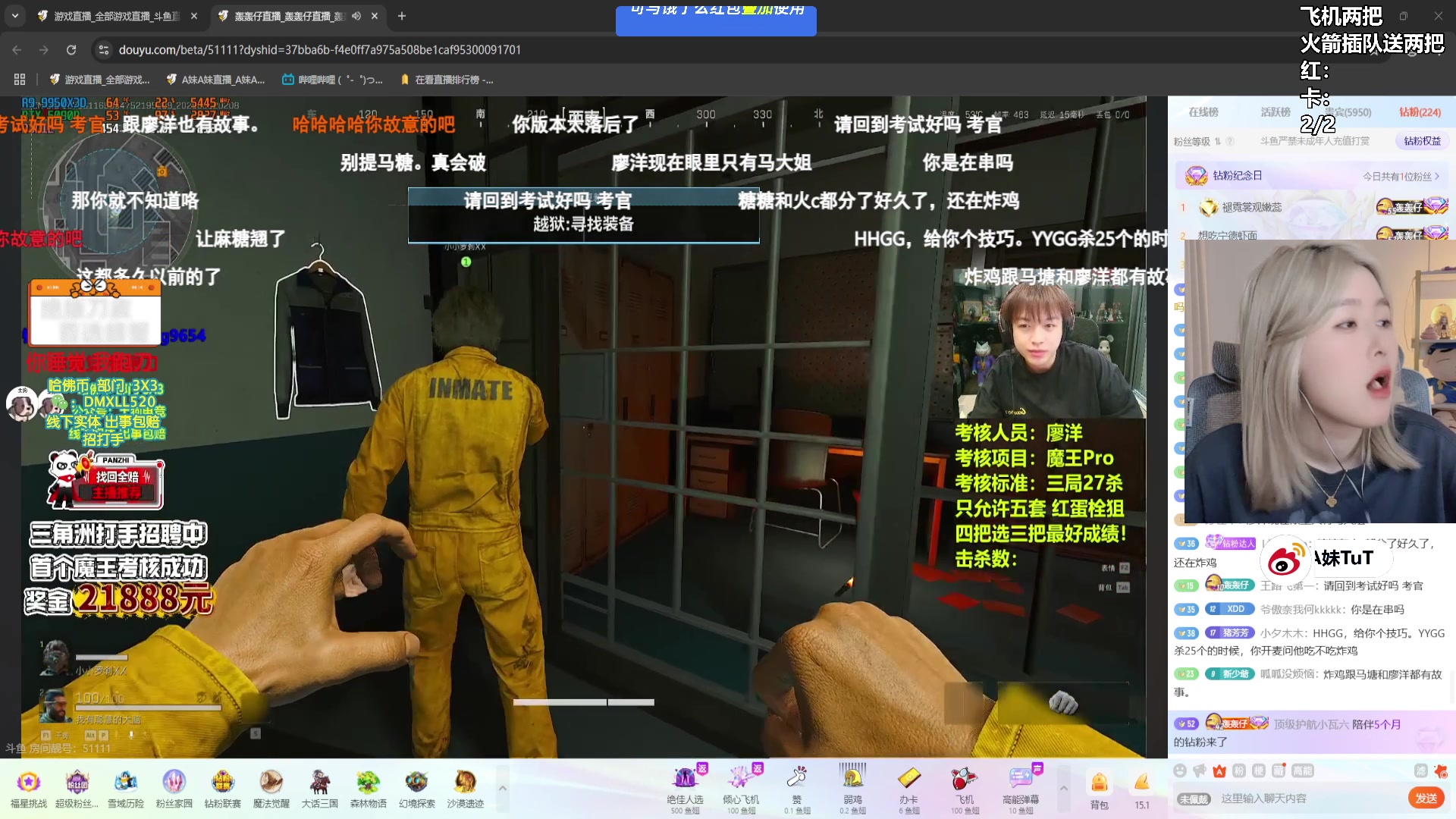Close the first 游戏直播 browser tab
The height and width of the screenshot is (819, 1456).
pyautogui.click(x=194, y=16)
